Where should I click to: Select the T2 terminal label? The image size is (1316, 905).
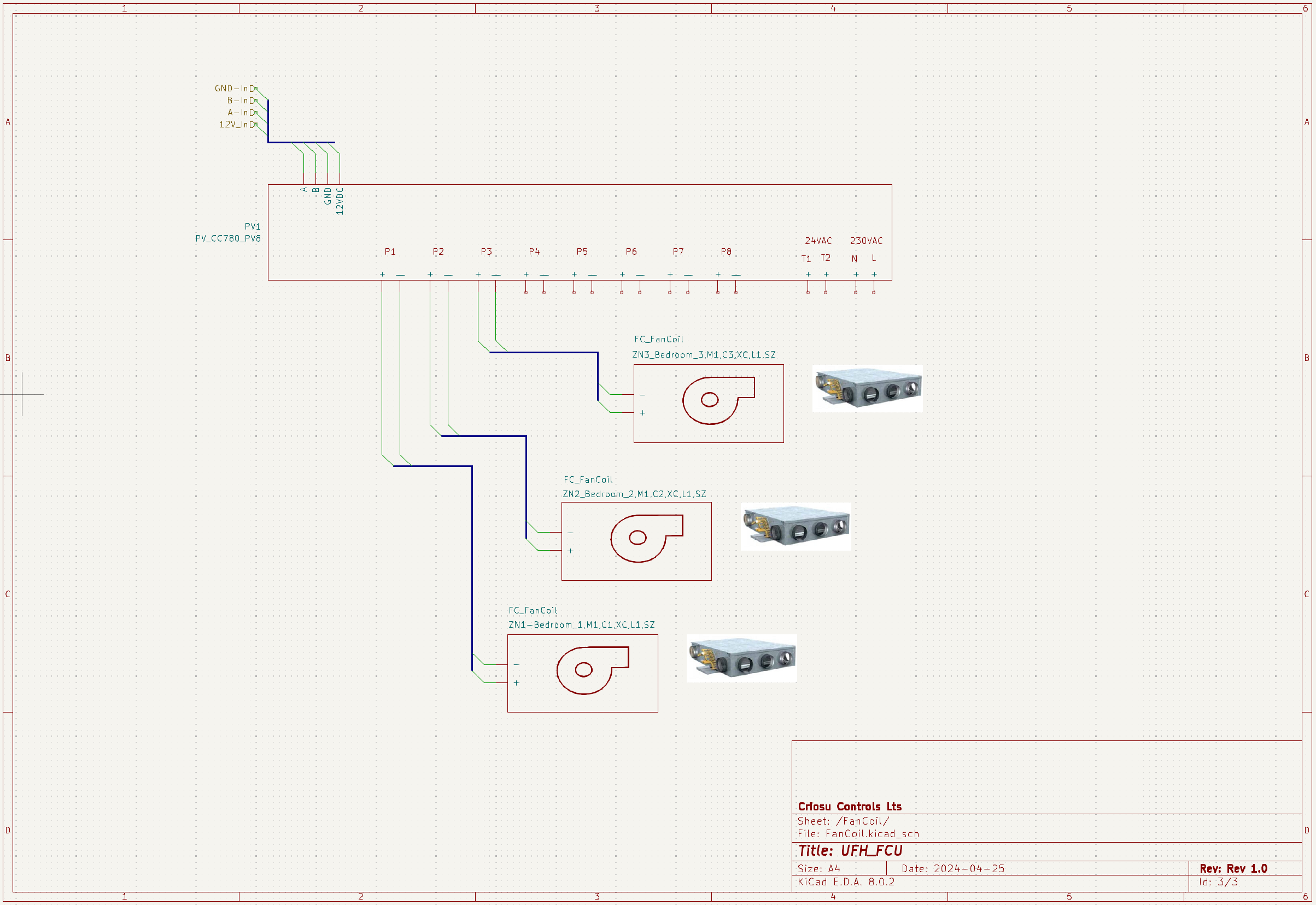click(x=826, y=258)
